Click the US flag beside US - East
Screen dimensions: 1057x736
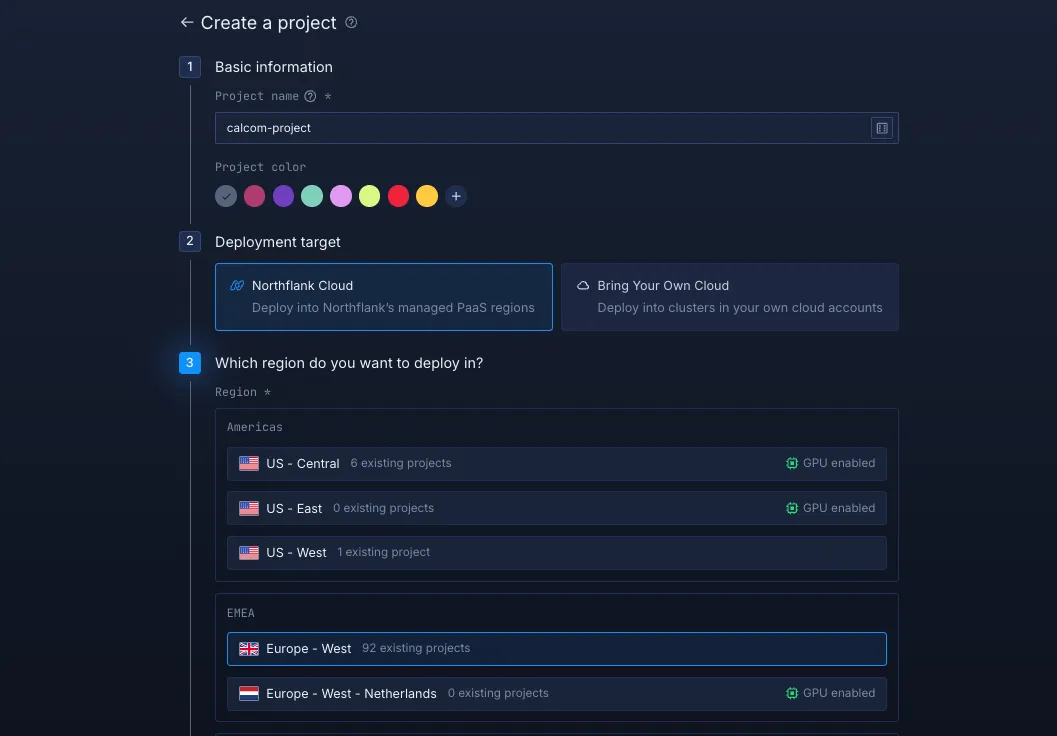(249, 508)
